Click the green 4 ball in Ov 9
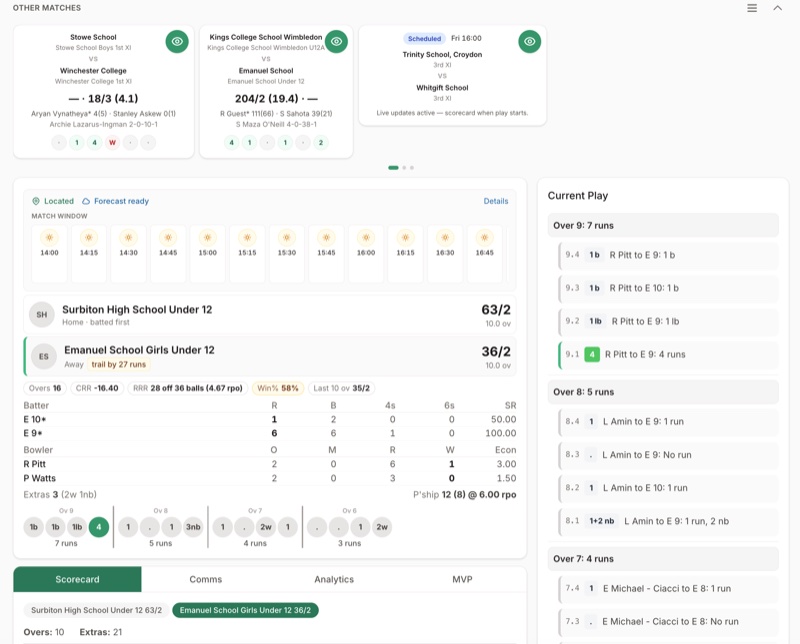800x644 pixels. 98,527
